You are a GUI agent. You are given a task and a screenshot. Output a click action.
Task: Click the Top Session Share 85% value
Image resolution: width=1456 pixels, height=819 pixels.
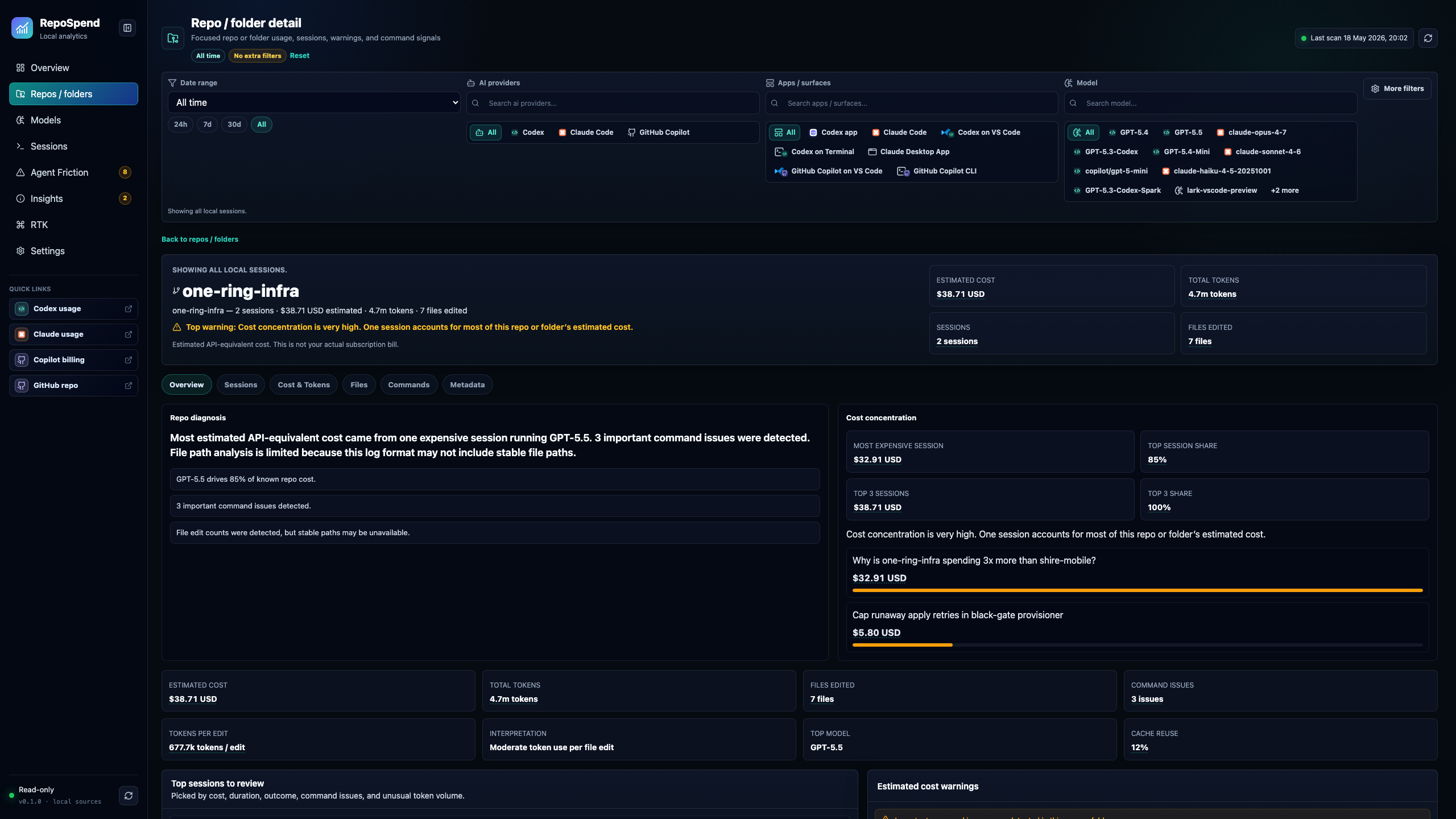pos(1157,460)
